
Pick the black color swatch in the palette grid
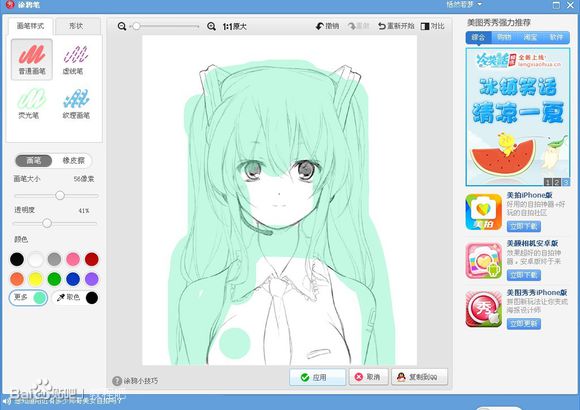17,259
